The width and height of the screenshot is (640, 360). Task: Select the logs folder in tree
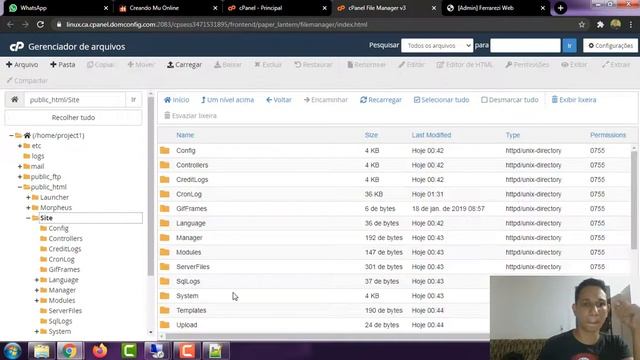coord(38,156)
